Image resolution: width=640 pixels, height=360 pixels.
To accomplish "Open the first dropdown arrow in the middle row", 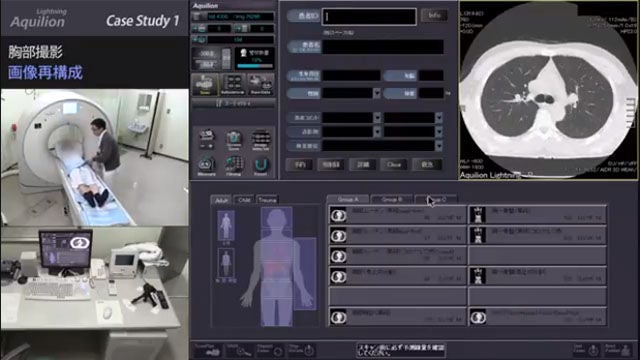I will 377,132.
